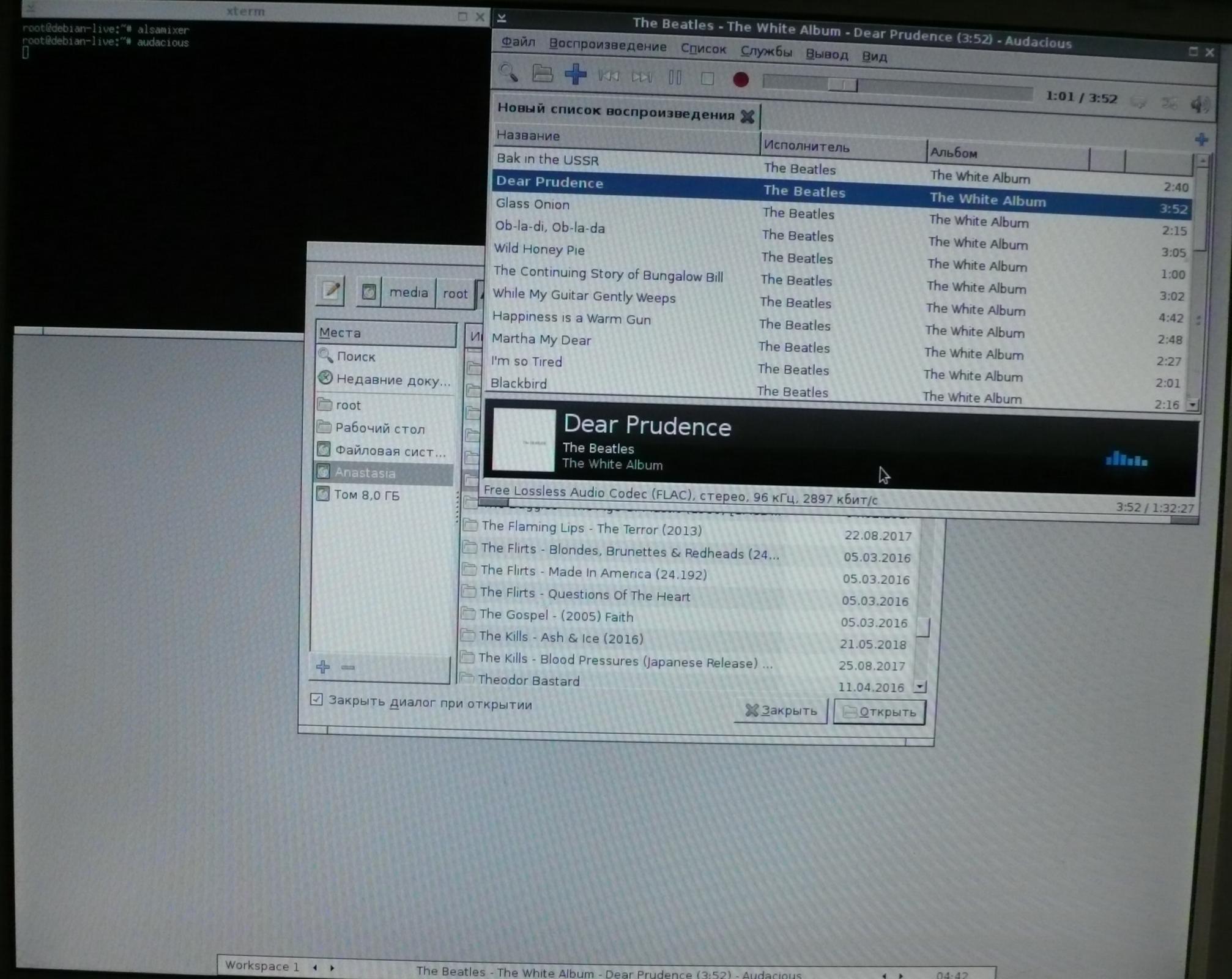The width and height of the screenshot is (1232, 979).
Task: Toggle repeat mode in Audacious toolbar
Action: coord(1138,102)
